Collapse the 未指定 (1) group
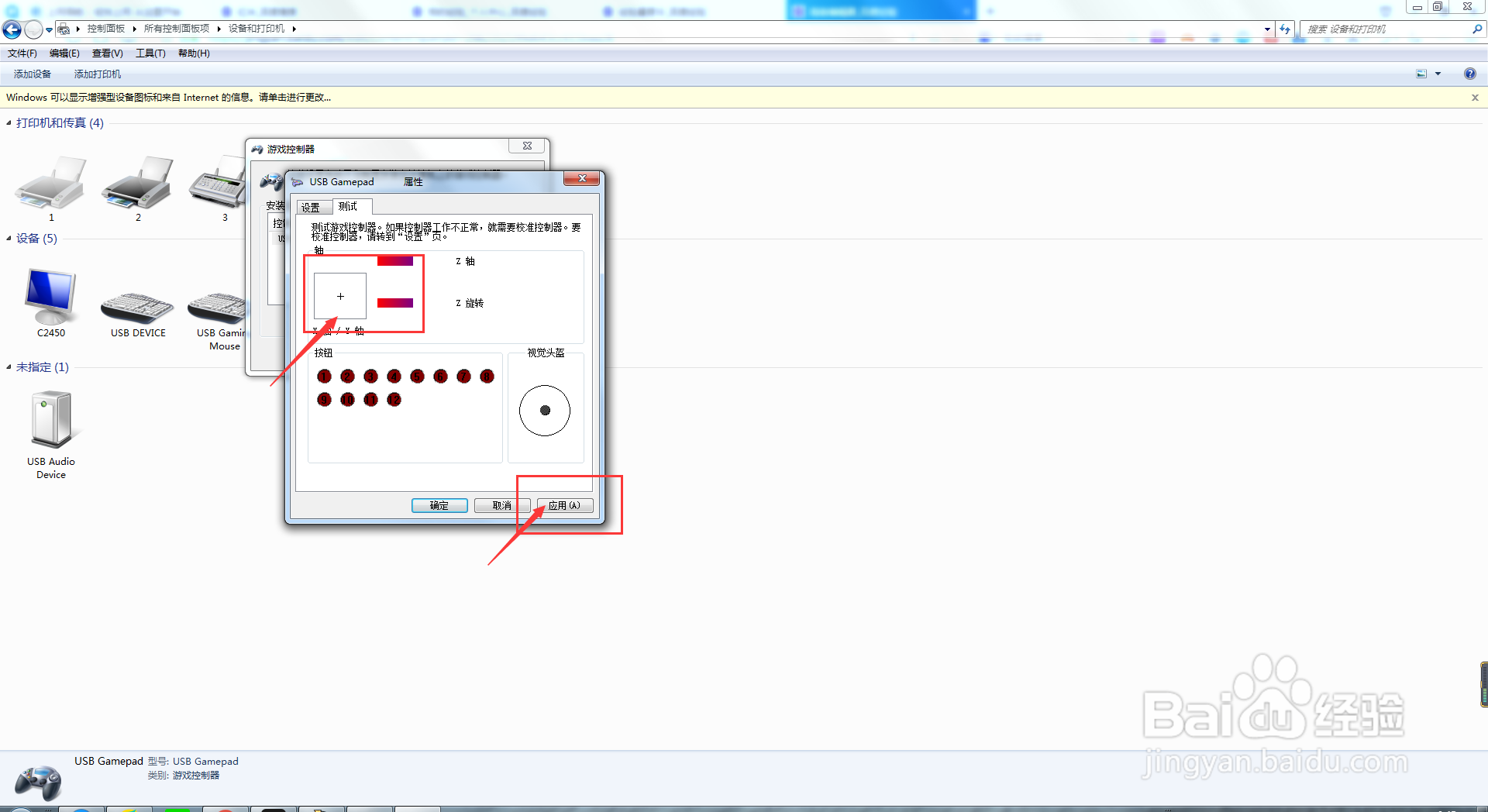 click(9, 367)
